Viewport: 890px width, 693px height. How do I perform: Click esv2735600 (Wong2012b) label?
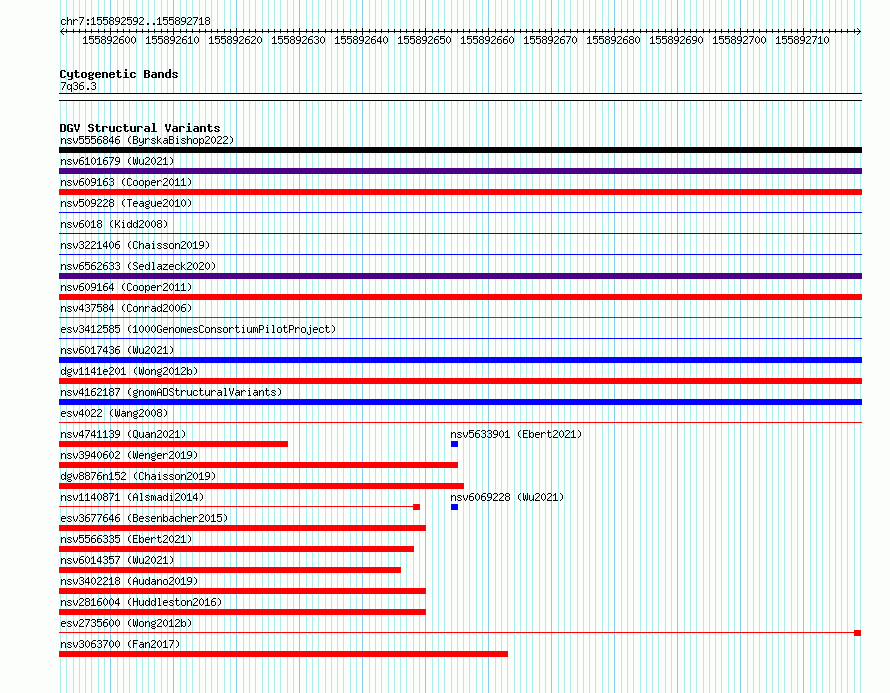click(126, 623)
